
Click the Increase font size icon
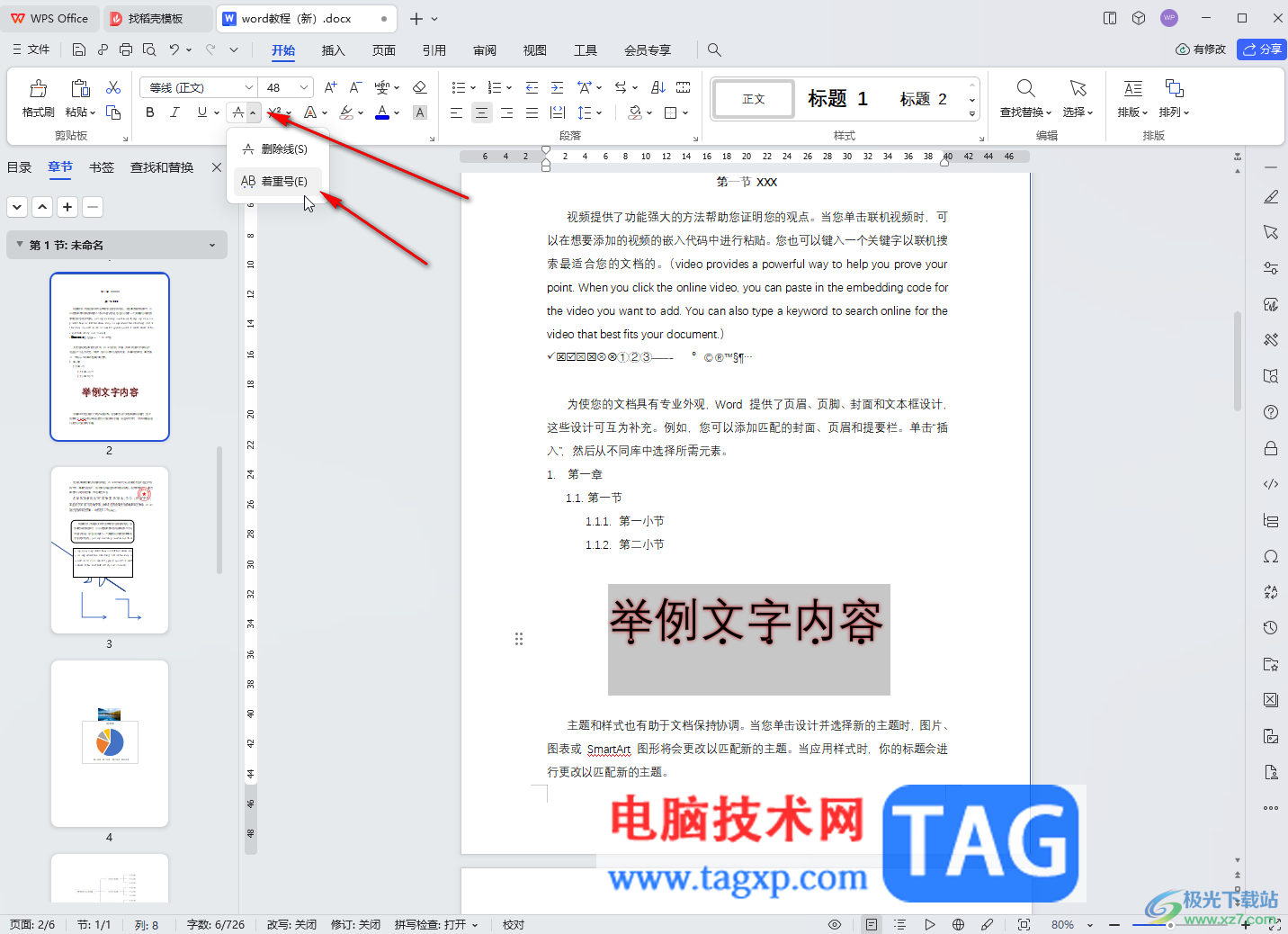coord(330,87)
